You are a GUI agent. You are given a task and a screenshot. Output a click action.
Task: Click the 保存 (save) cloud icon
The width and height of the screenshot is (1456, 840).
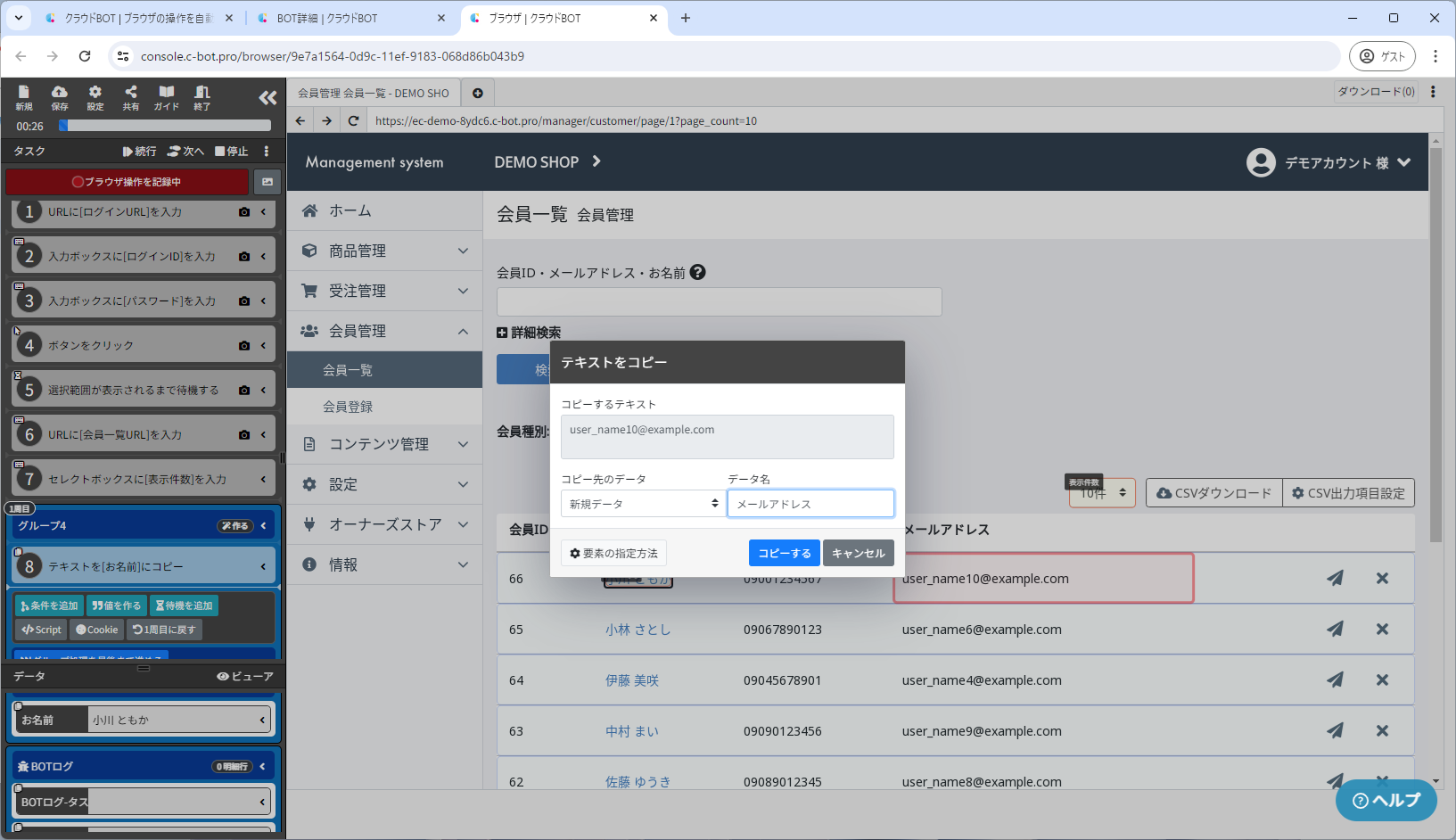(60, 97)
